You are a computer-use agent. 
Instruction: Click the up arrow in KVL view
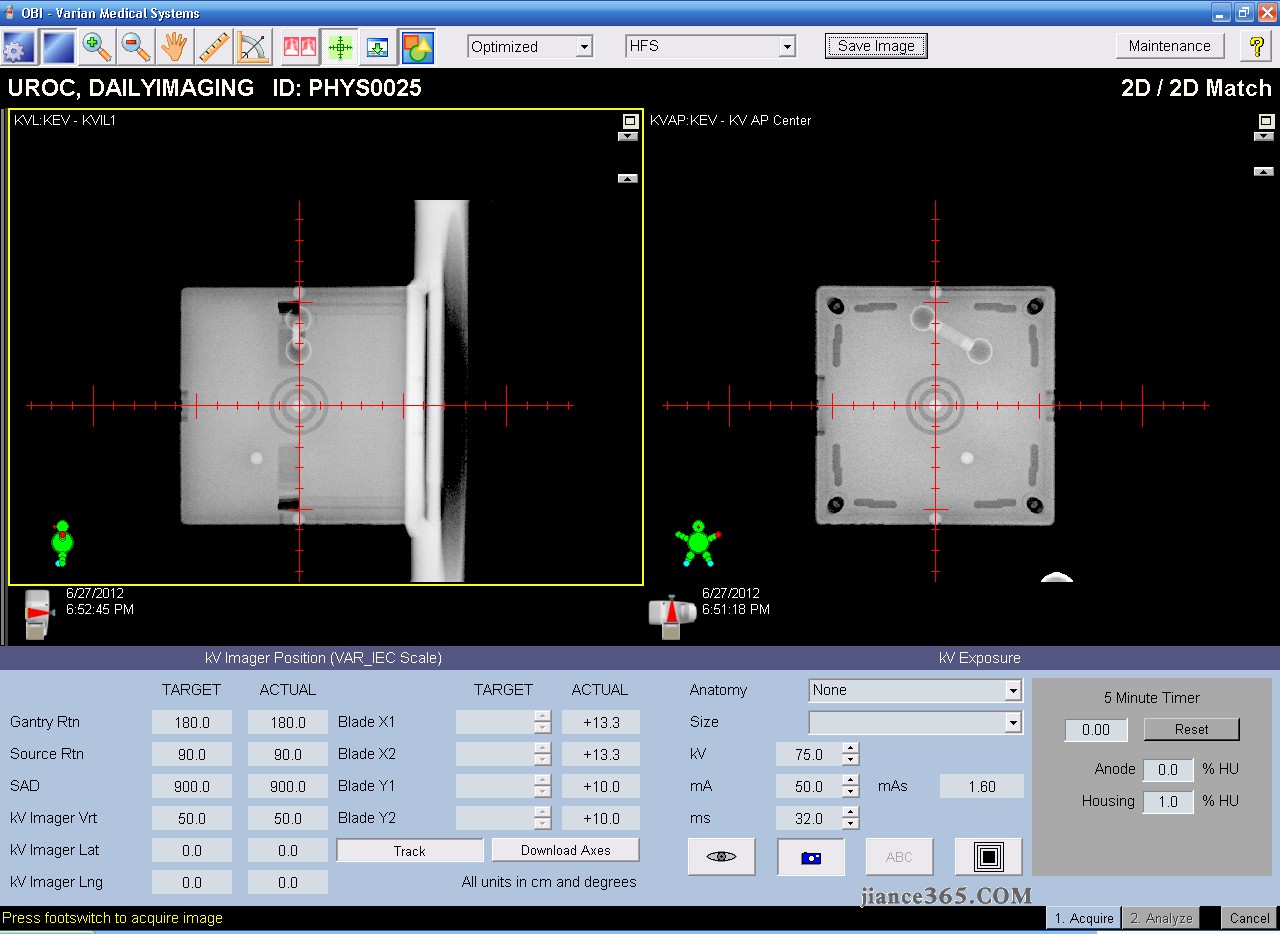(x=628, y=178)
